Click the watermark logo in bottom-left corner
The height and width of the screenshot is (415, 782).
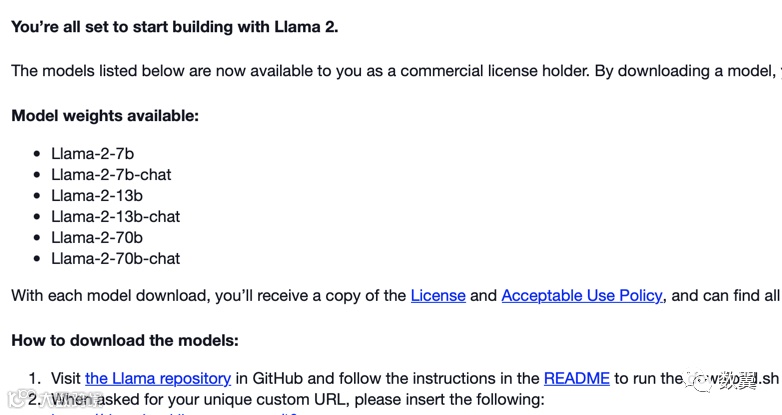click(x=17, y=400)
